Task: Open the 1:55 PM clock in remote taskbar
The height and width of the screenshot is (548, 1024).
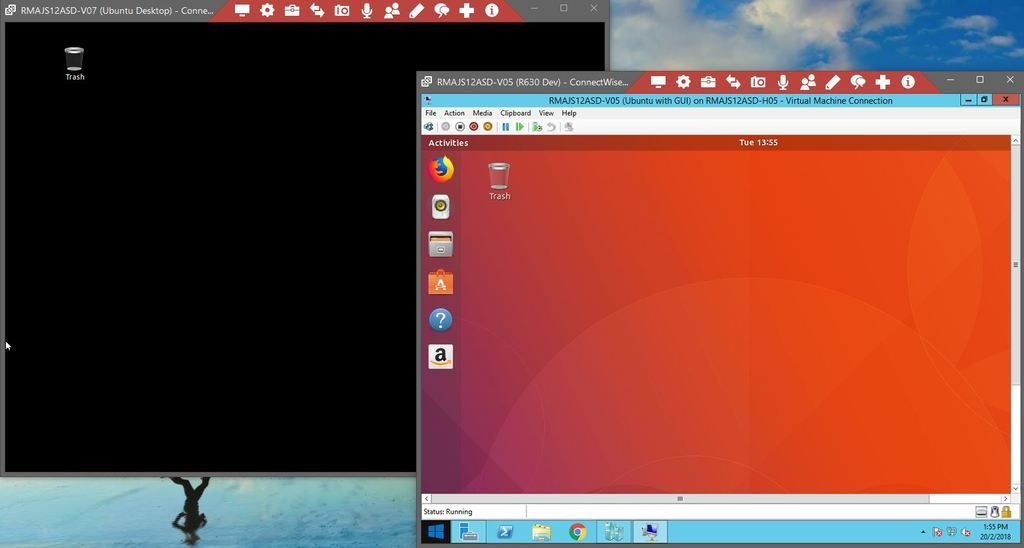Action: click(x=995, y=532)
